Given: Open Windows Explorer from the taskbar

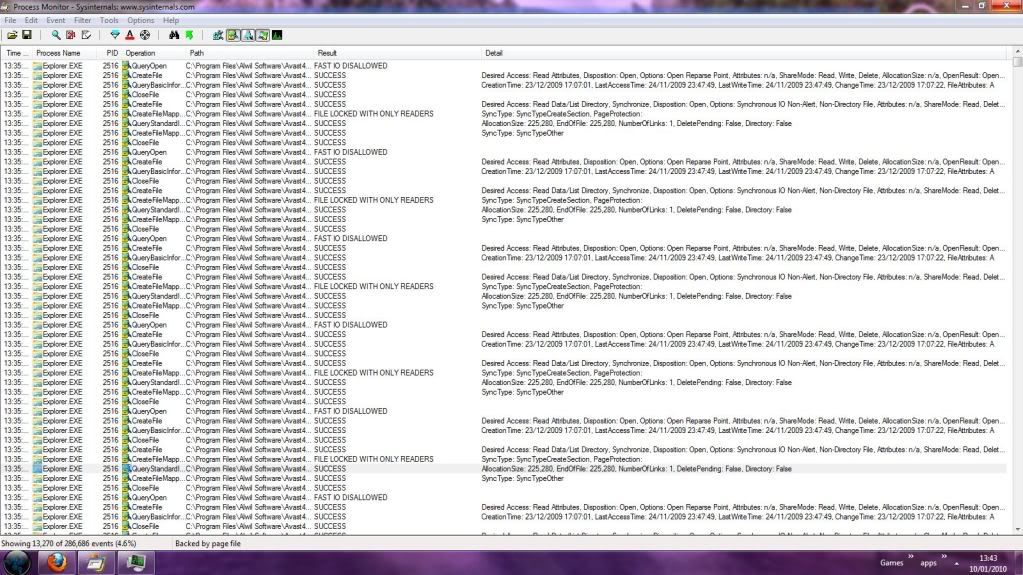Looking at the screenshot, I should coord(96,563).
